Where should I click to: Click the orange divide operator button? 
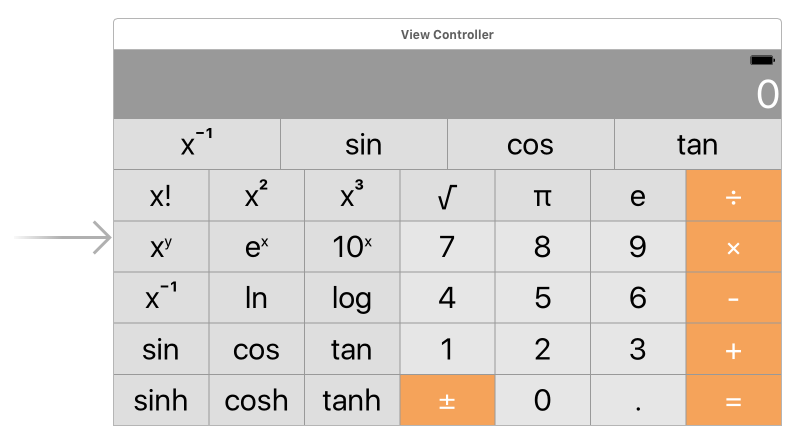pos(734,195)
